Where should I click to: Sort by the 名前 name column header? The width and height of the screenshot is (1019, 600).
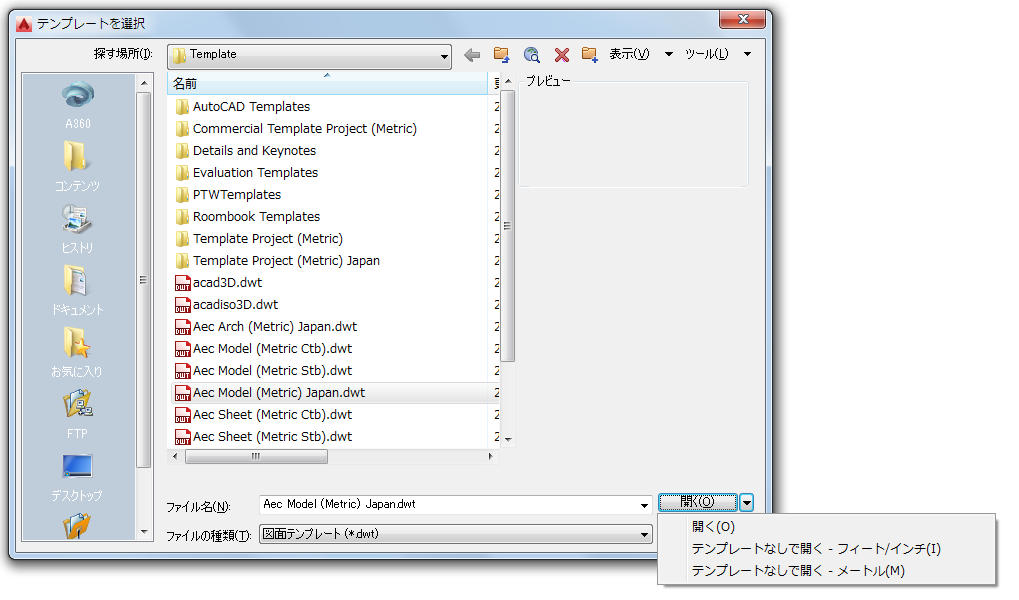click(328, 84)
